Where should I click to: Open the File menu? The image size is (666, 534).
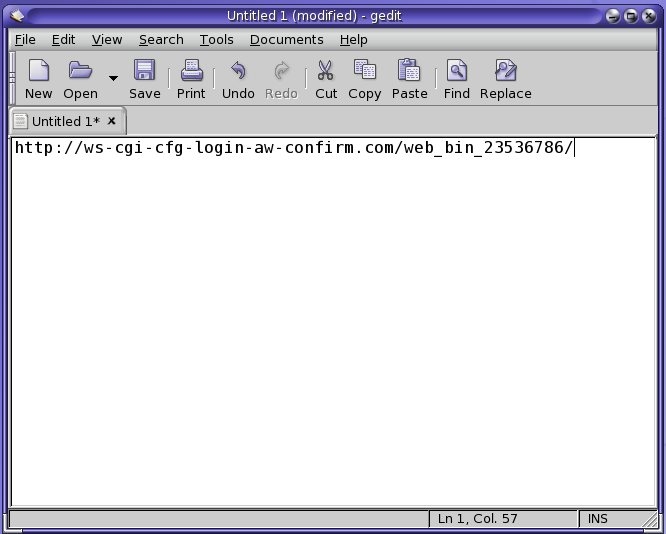point(25,40)
